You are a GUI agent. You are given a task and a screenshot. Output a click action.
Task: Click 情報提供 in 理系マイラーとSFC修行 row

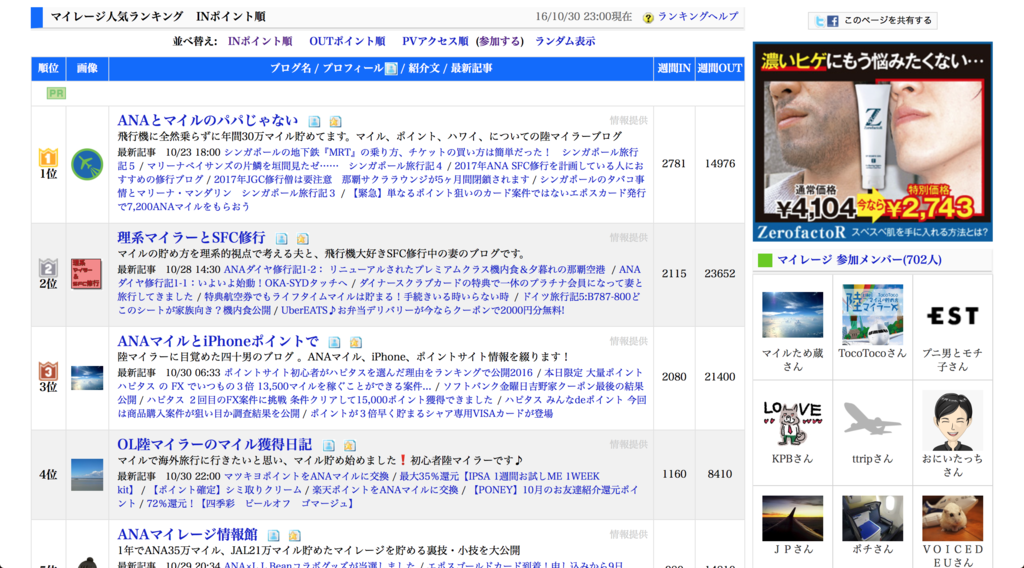[x=628, y=238]
